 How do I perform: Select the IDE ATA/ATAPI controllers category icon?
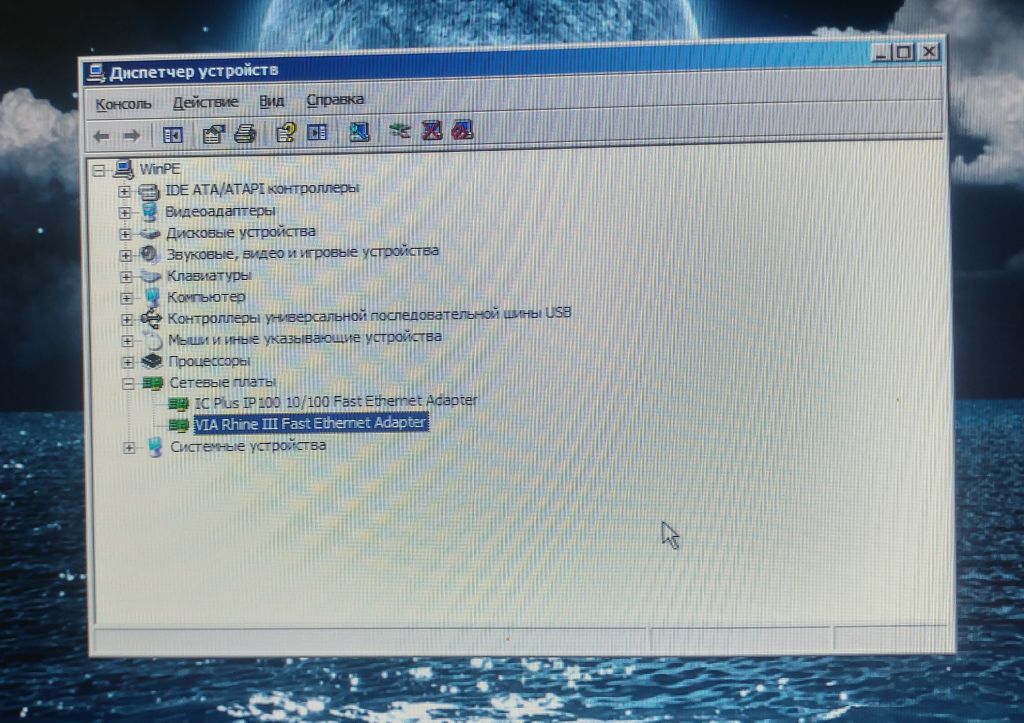coord(150,191)
